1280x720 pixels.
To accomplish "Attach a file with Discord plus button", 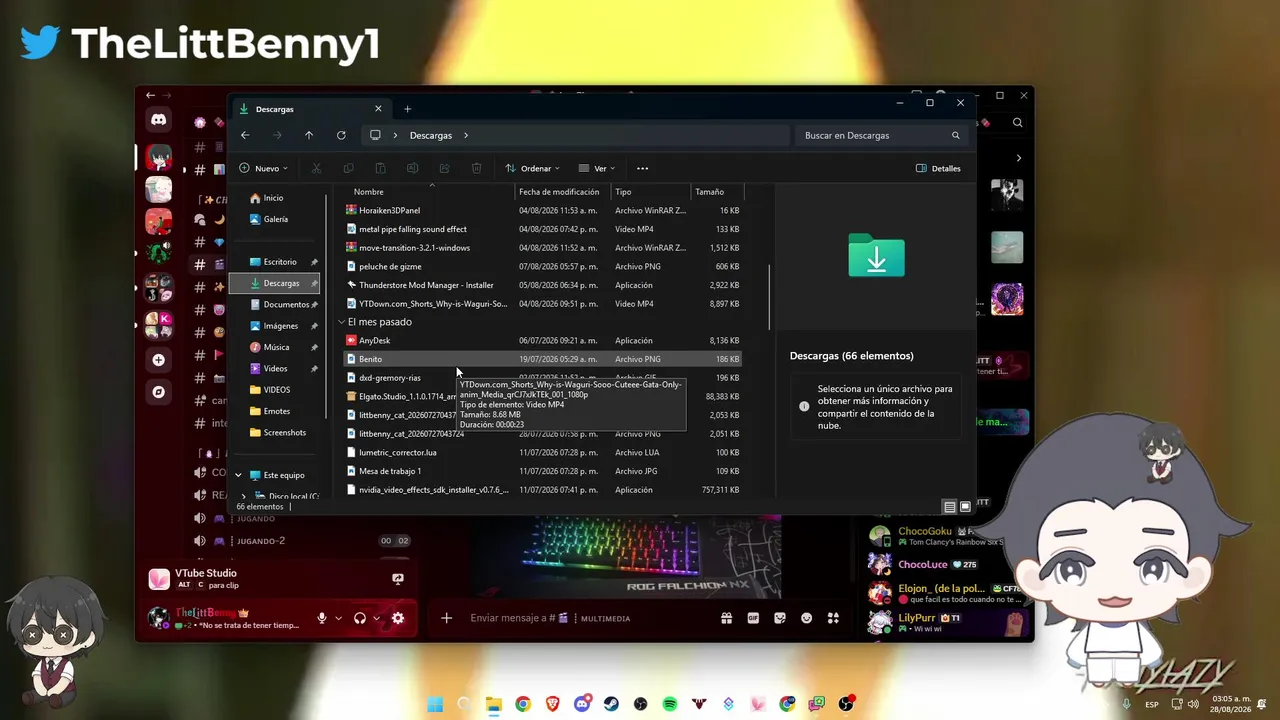I will 446,618.
